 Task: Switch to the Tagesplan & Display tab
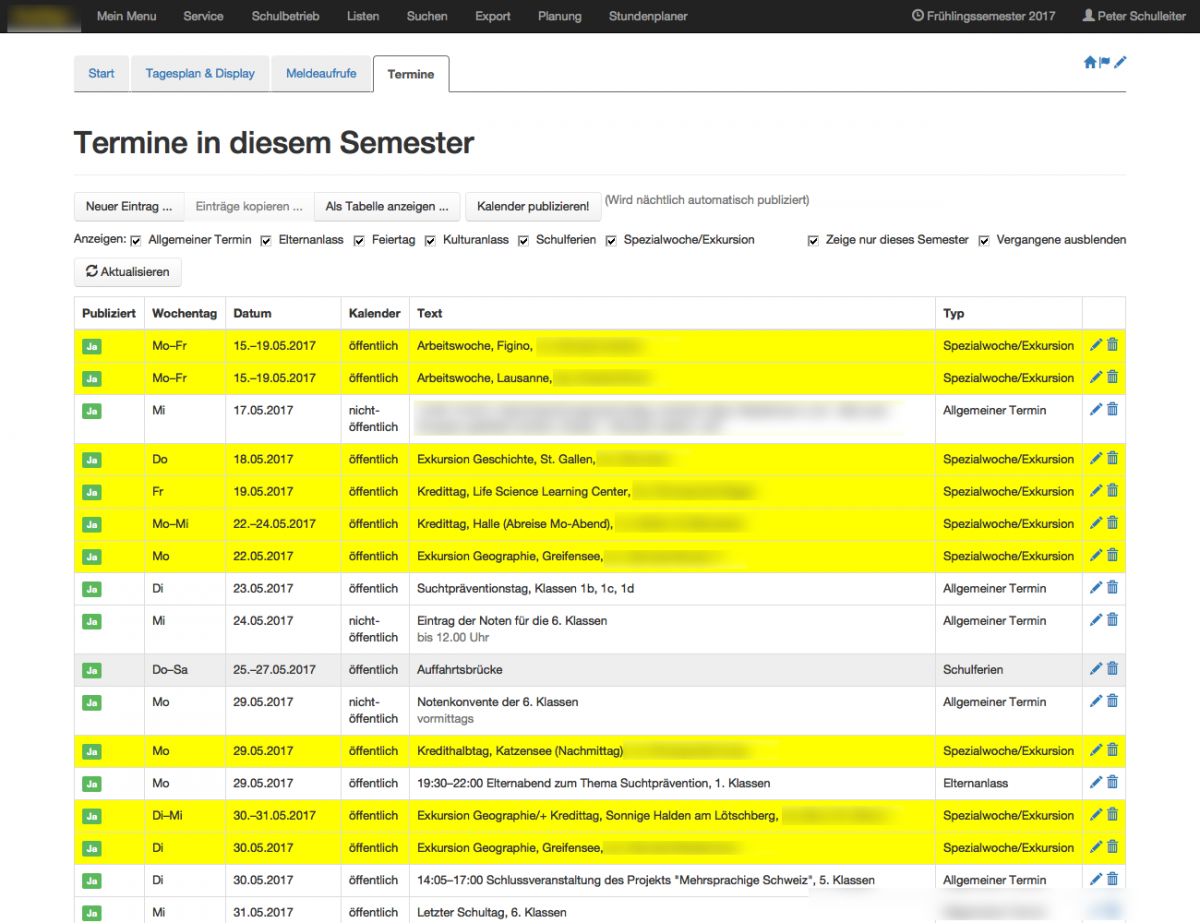click(200, 73)
